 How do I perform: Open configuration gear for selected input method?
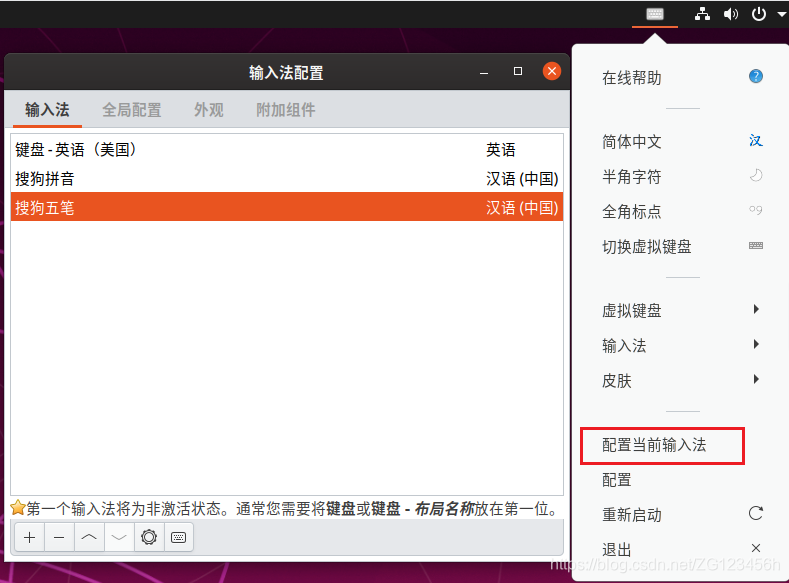coord(149,537)
